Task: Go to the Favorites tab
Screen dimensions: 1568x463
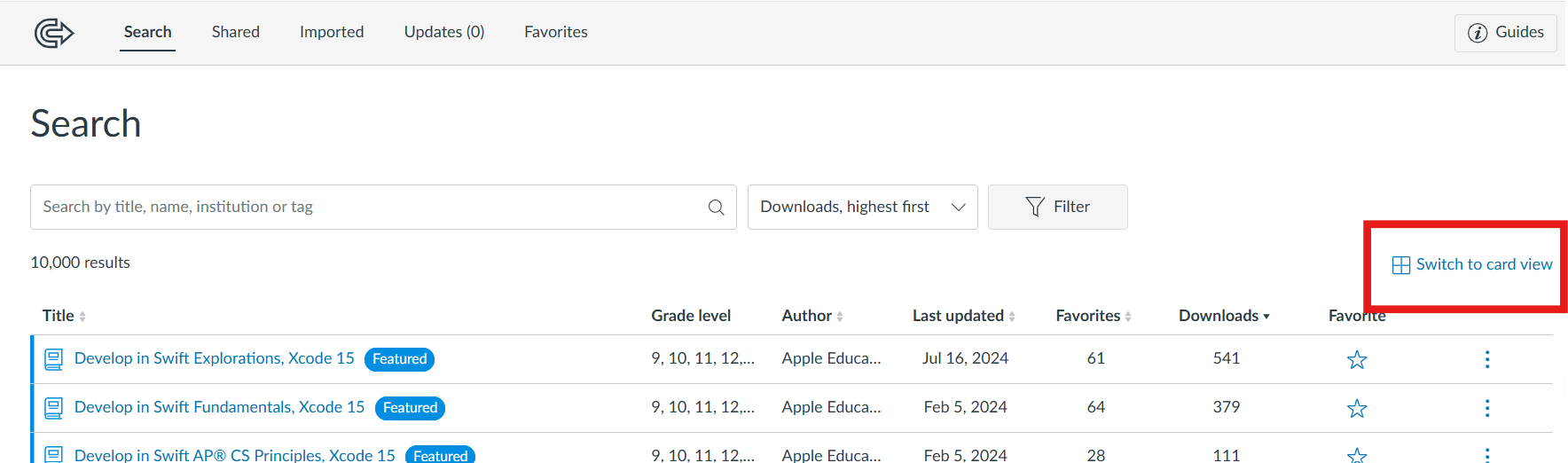Action: tap(555, 32)
